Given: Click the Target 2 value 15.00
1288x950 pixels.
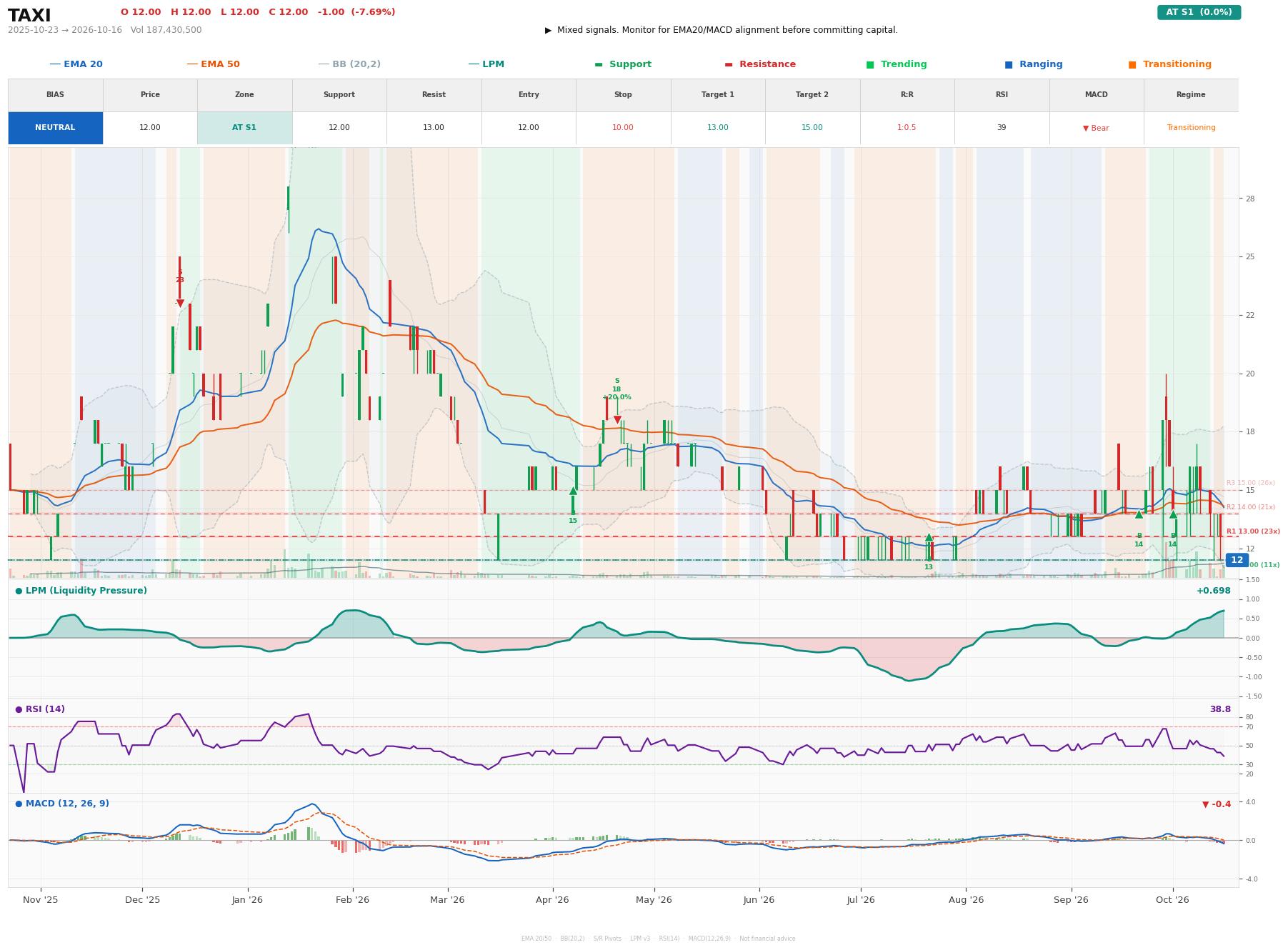Looking at the screenshot, I should (x=812, y=128).
